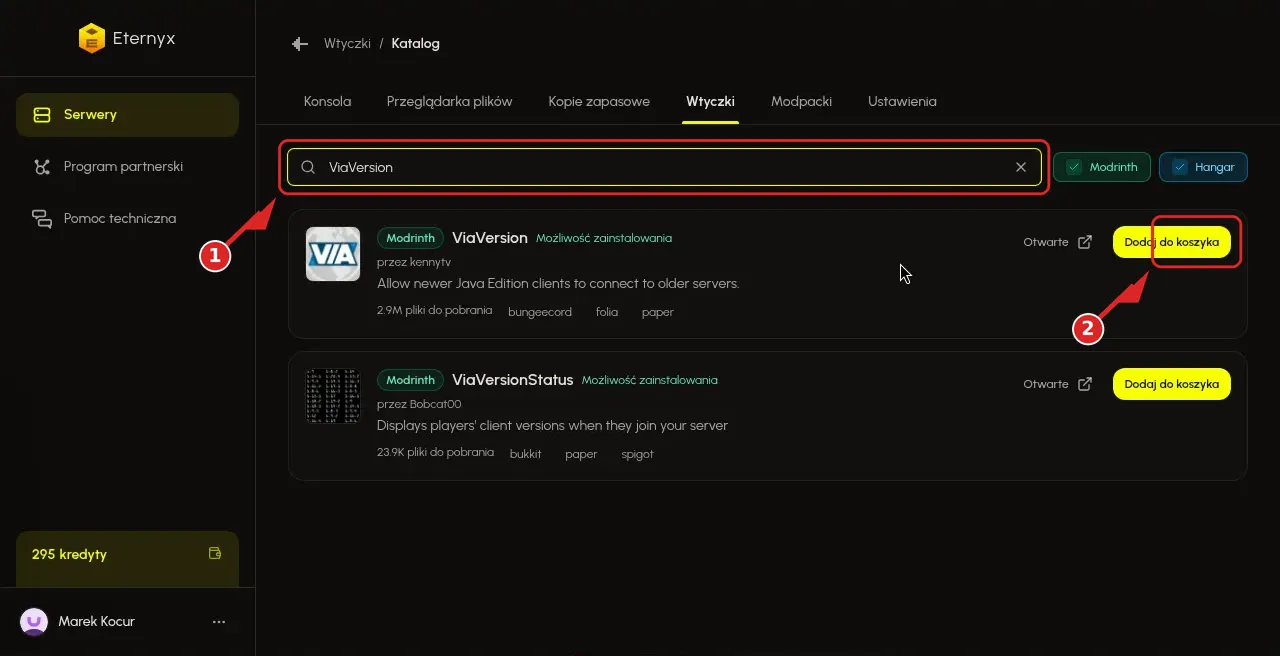This screenshot has width=1280, height=656.
Task: Click the back arrow next to Wtyczki
Action: [x=299, y=44]
